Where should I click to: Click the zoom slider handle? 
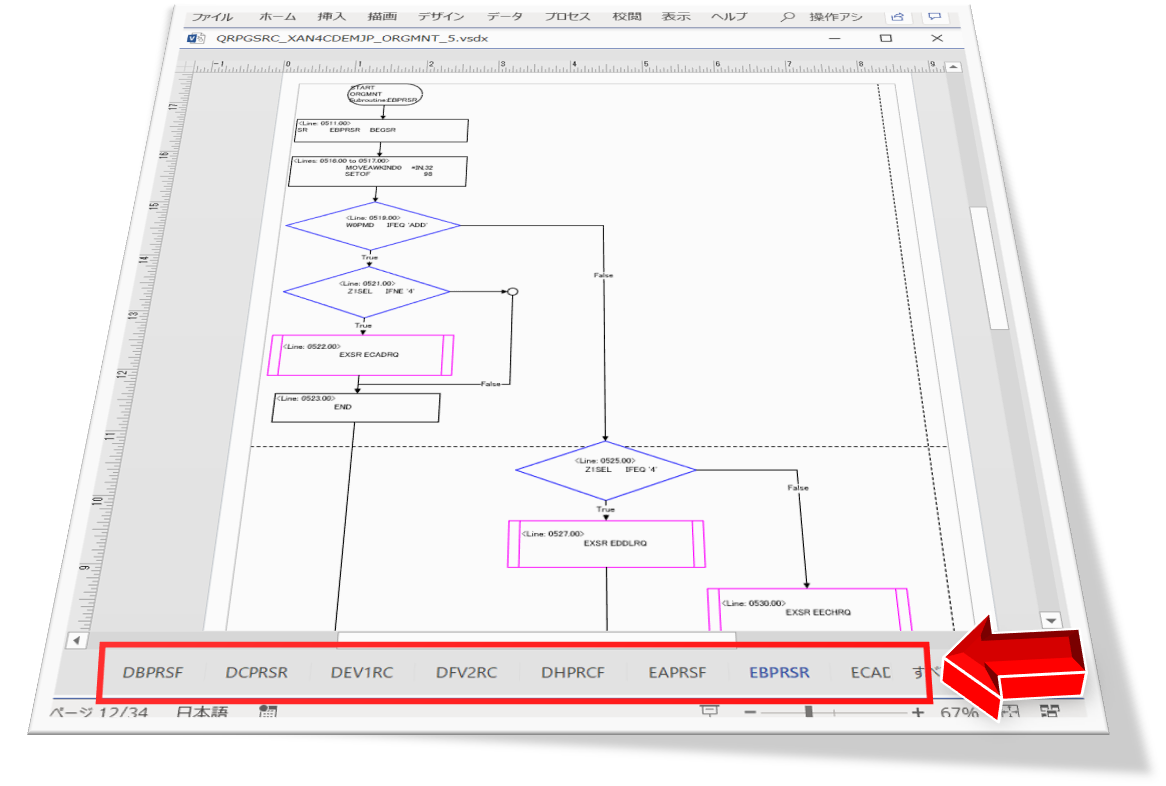(809, 712)
